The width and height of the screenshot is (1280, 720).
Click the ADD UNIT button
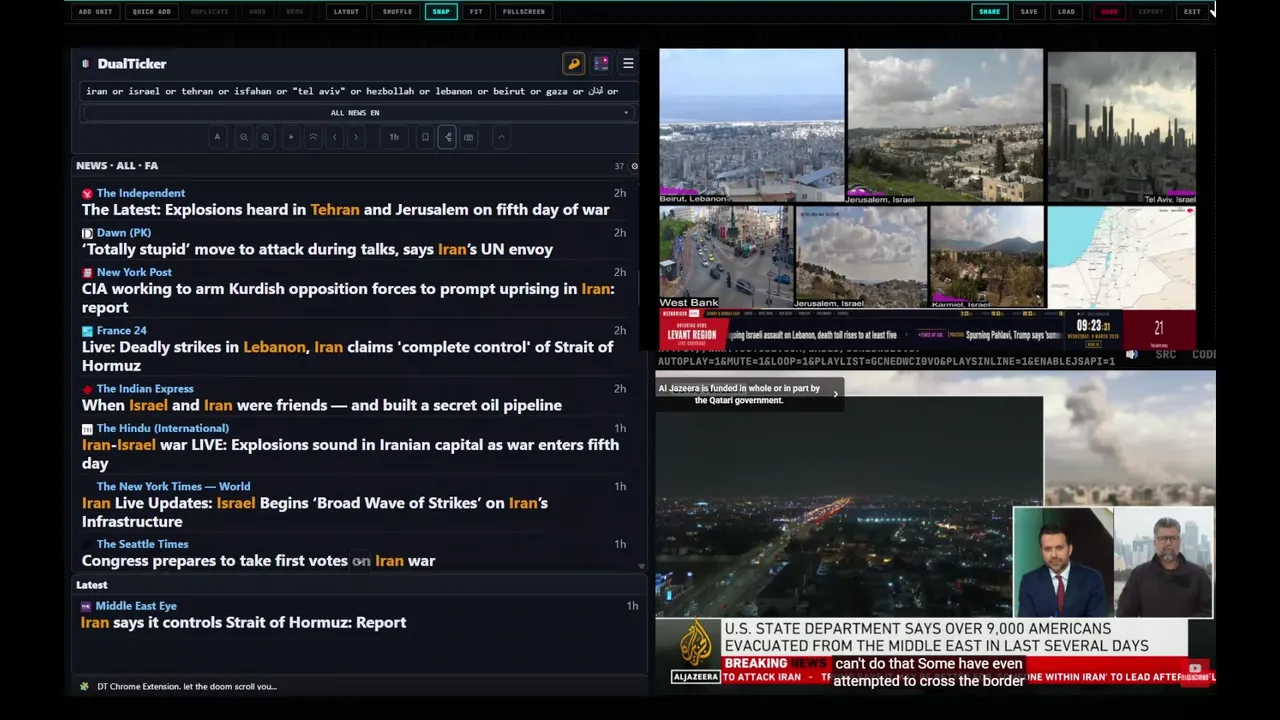tap(95, 12)
